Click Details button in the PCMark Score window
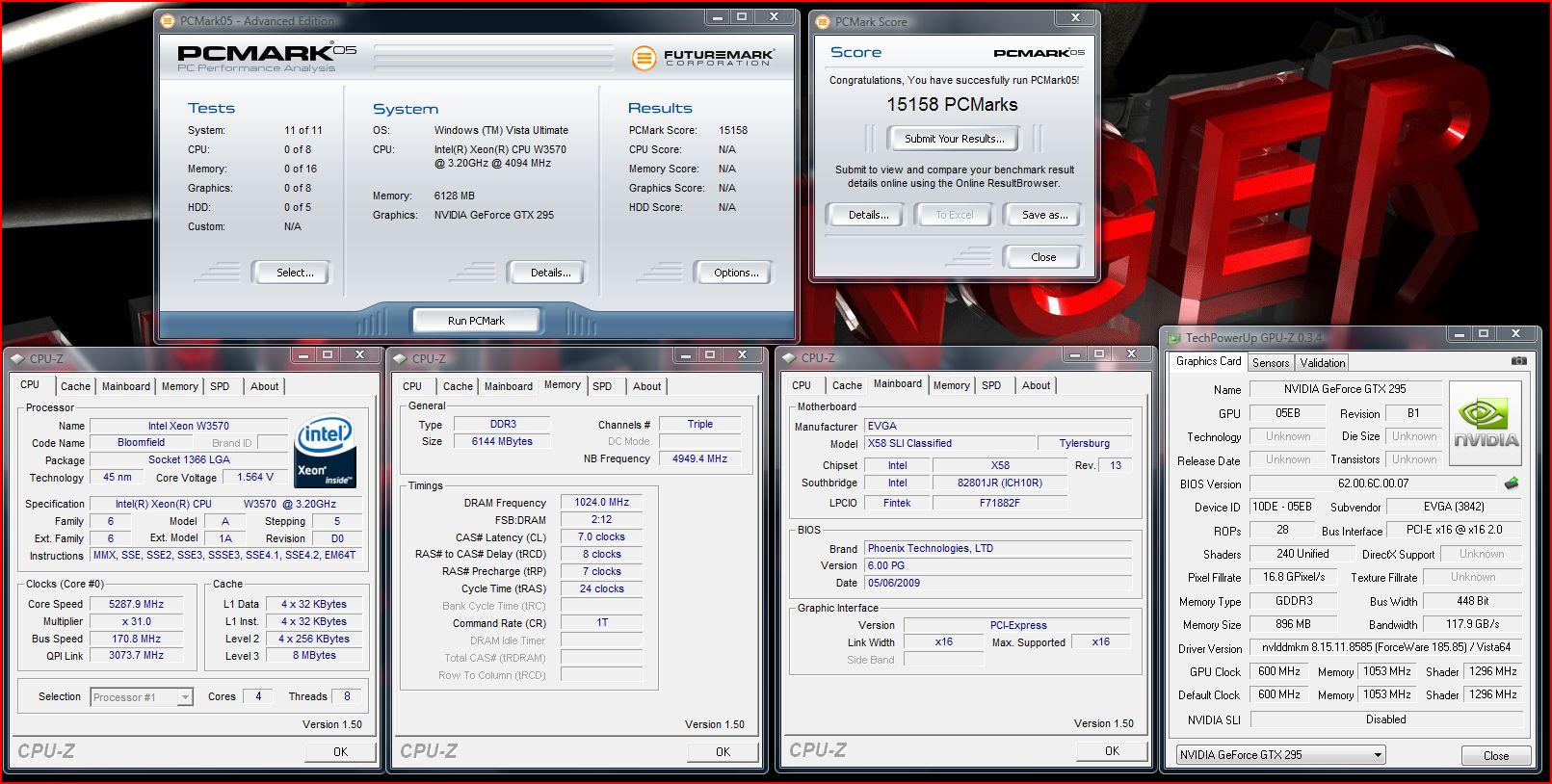 [868, 215]
